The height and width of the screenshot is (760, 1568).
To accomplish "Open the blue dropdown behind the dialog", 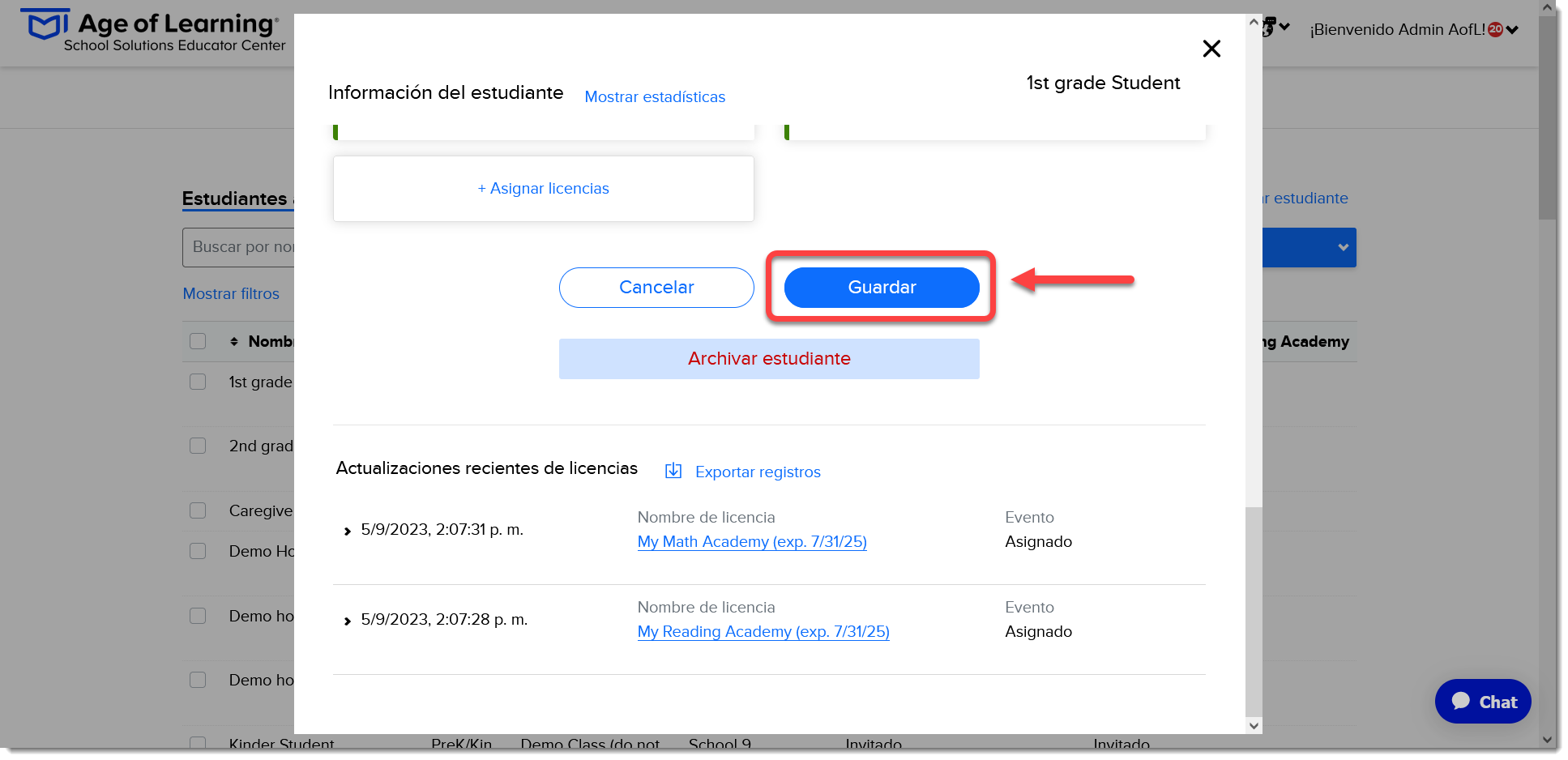I will tap(1309, 248).
